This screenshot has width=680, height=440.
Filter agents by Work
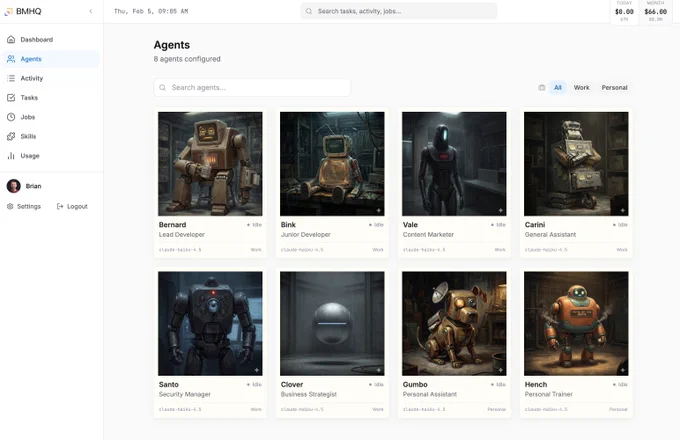(582, 88)
